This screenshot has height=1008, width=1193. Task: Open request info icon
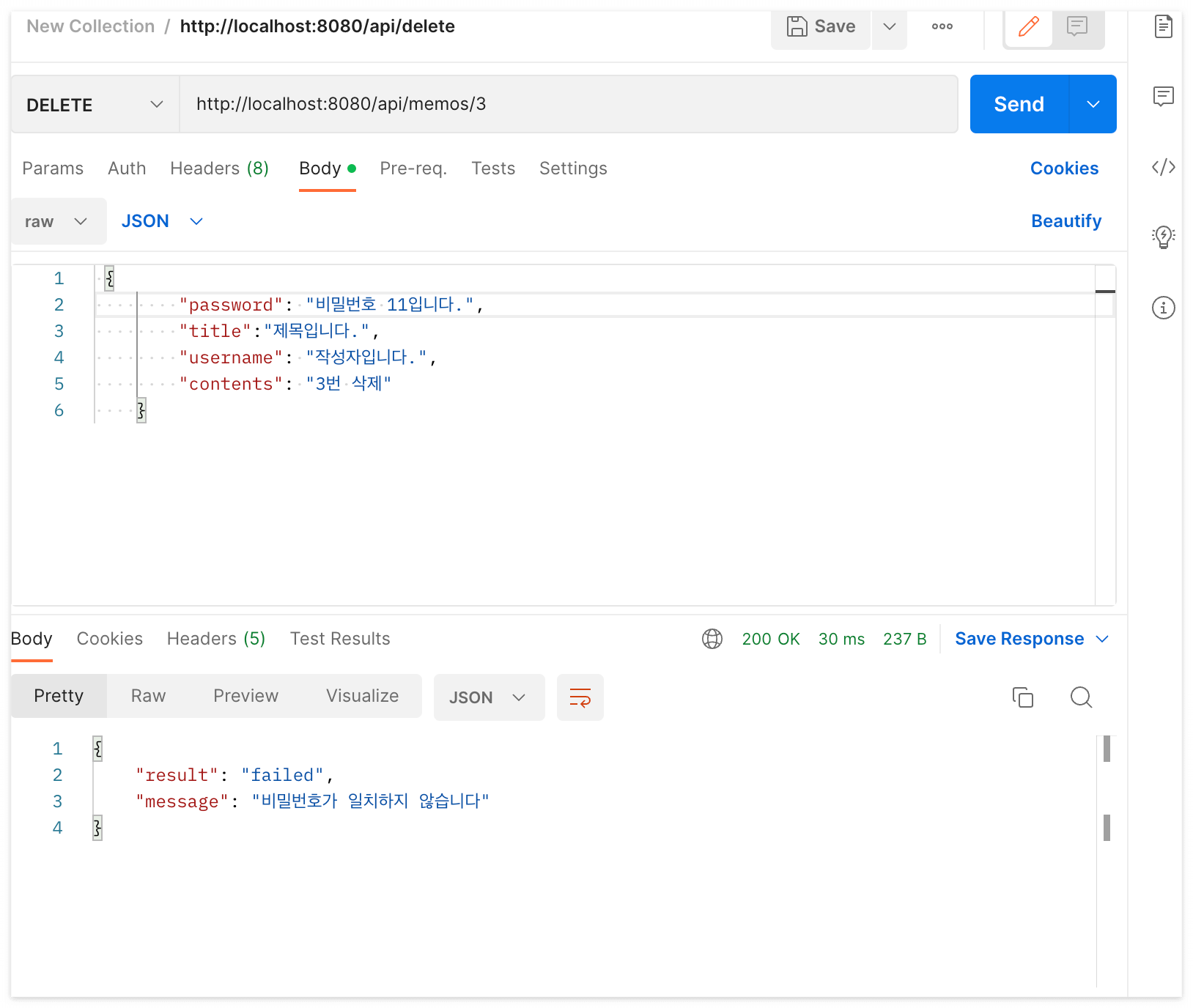1163,308
